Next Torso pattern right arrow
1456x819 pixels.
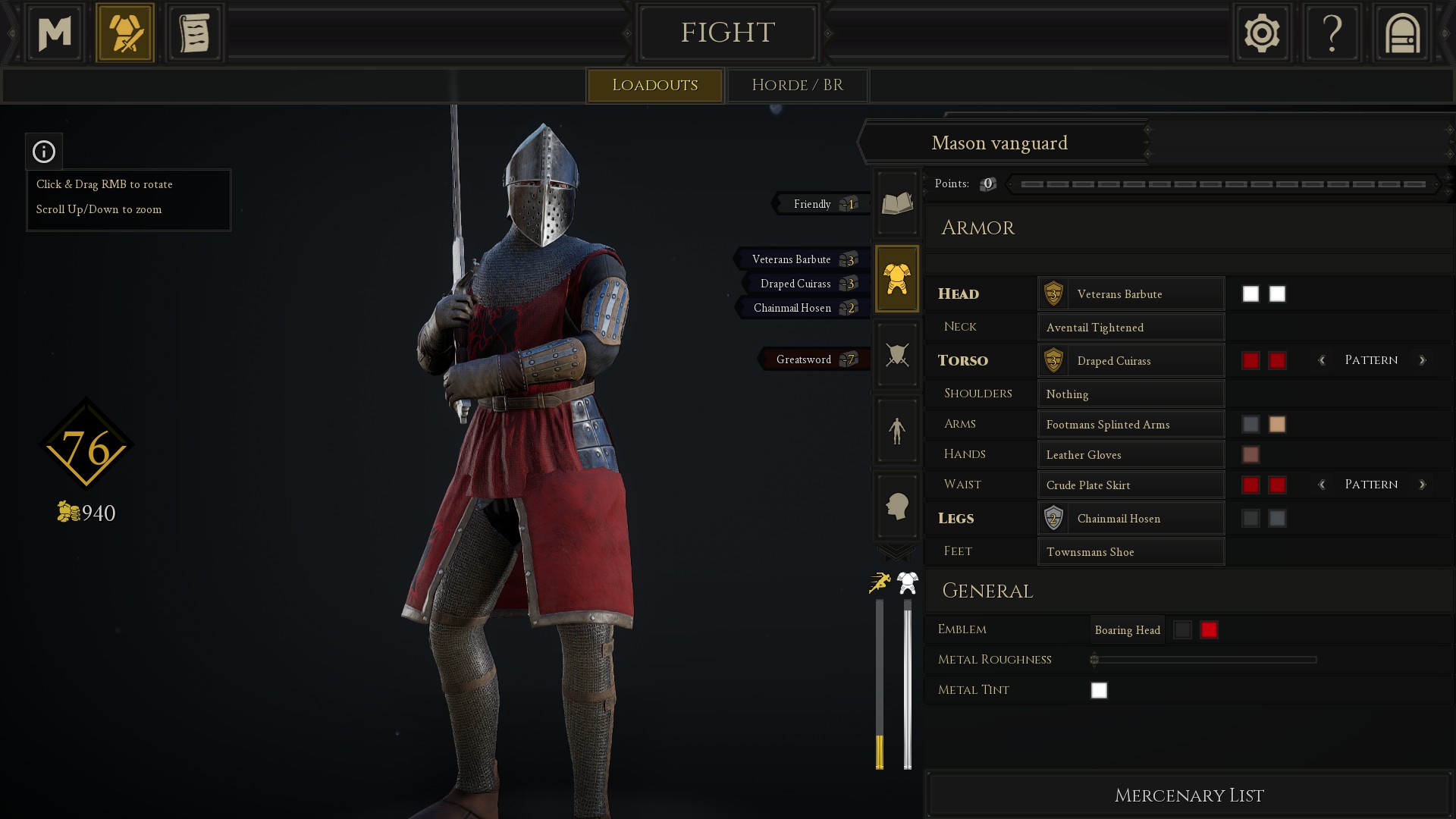pyautogui.click(x=1423, y=360)
